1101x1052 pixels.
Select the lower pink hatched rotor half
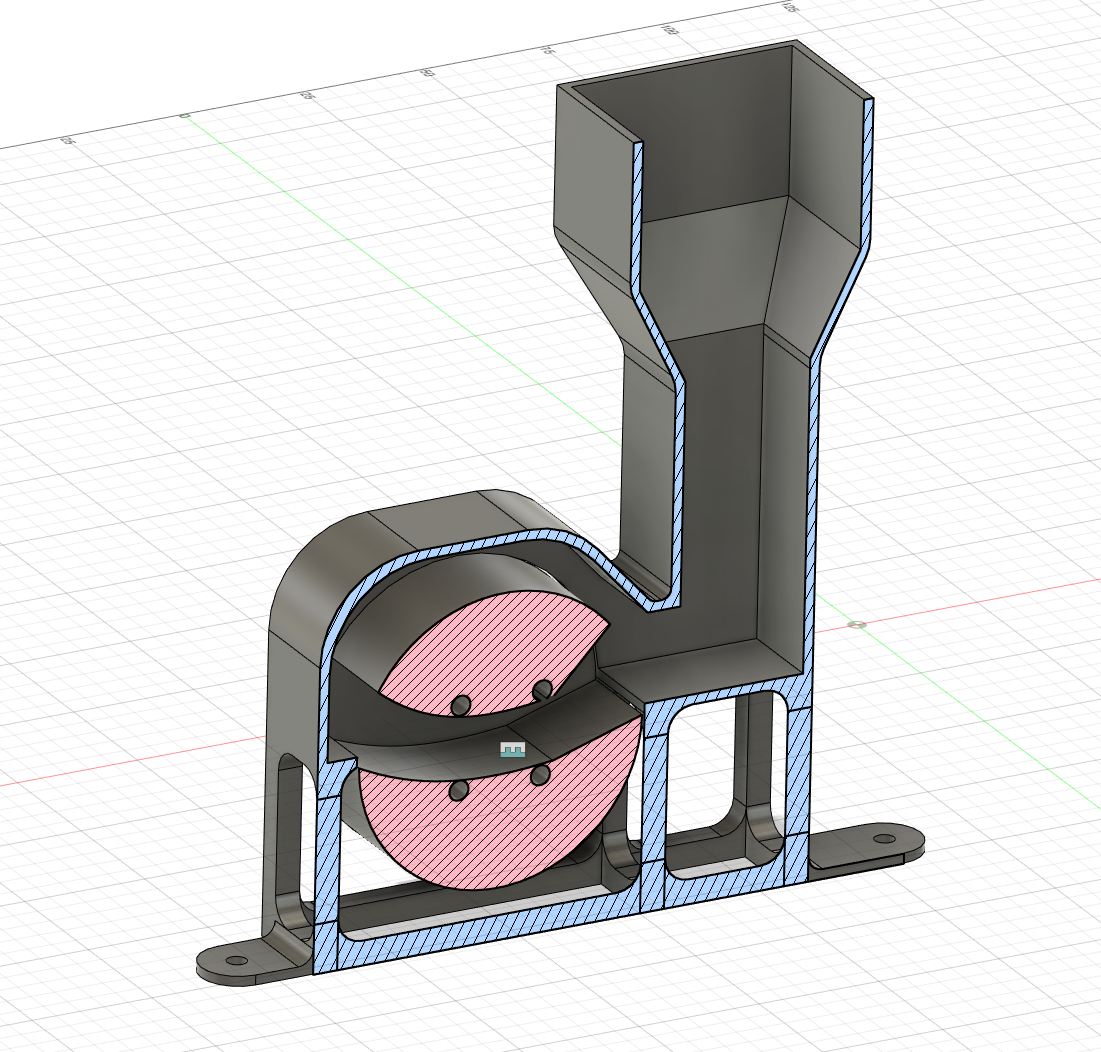(x=499, y=815)
